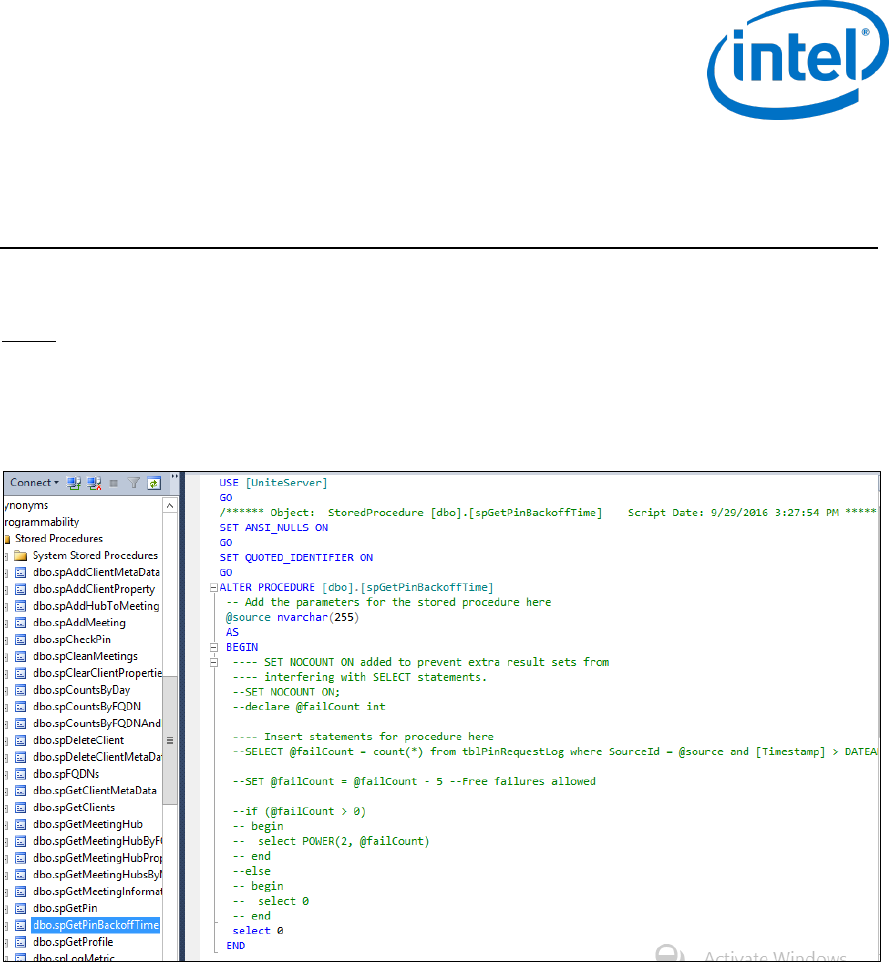Collapse the BEGIN code block

(x=213, y=647)
